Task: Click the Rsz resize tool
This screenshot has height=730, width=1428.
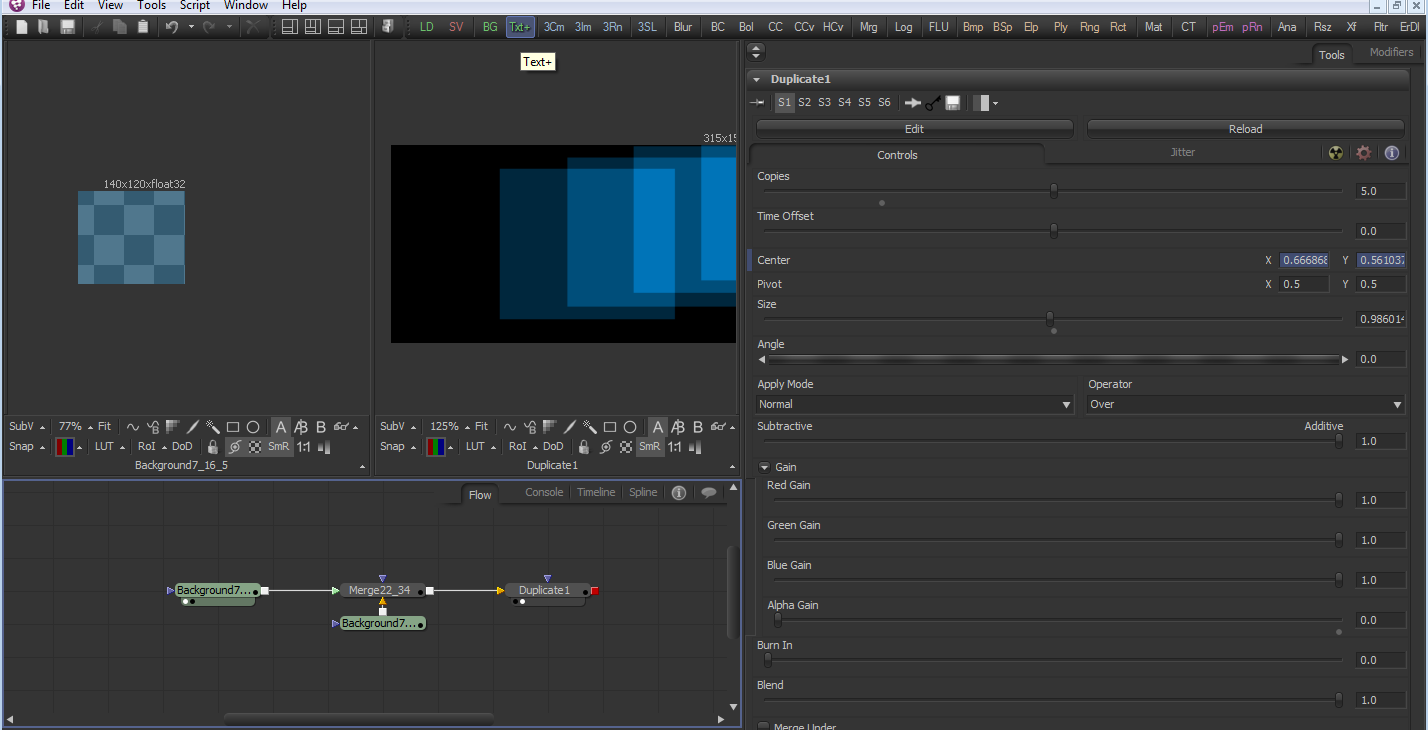Action: (1323, 27)
